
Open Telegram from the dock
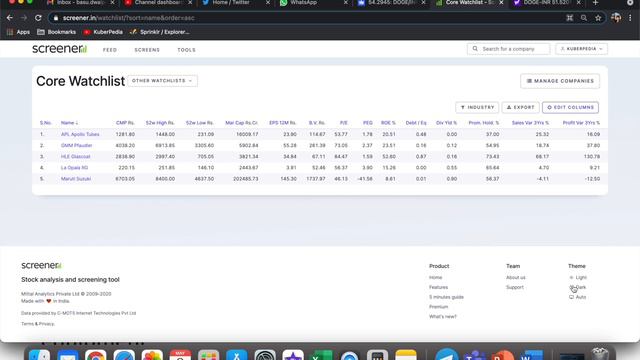click(x=446, y=355)
